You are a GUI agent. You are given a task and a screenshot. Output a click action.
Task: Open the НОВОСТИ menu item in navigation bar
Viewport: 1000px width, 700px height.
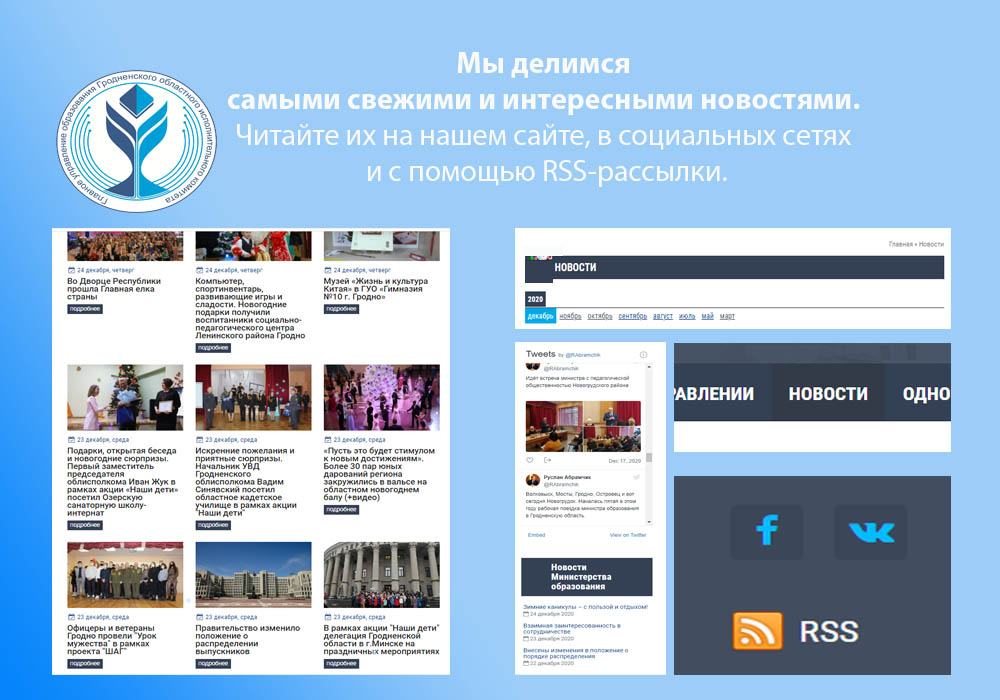[828, 394]
